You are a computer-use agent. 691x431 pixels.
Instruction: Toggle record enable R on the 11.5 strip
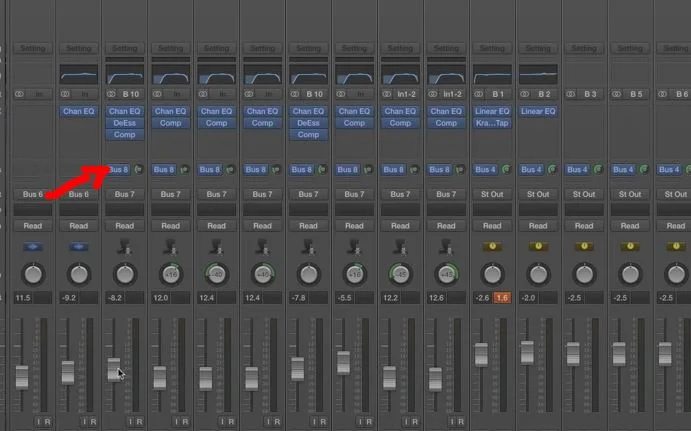click(47, 422)
